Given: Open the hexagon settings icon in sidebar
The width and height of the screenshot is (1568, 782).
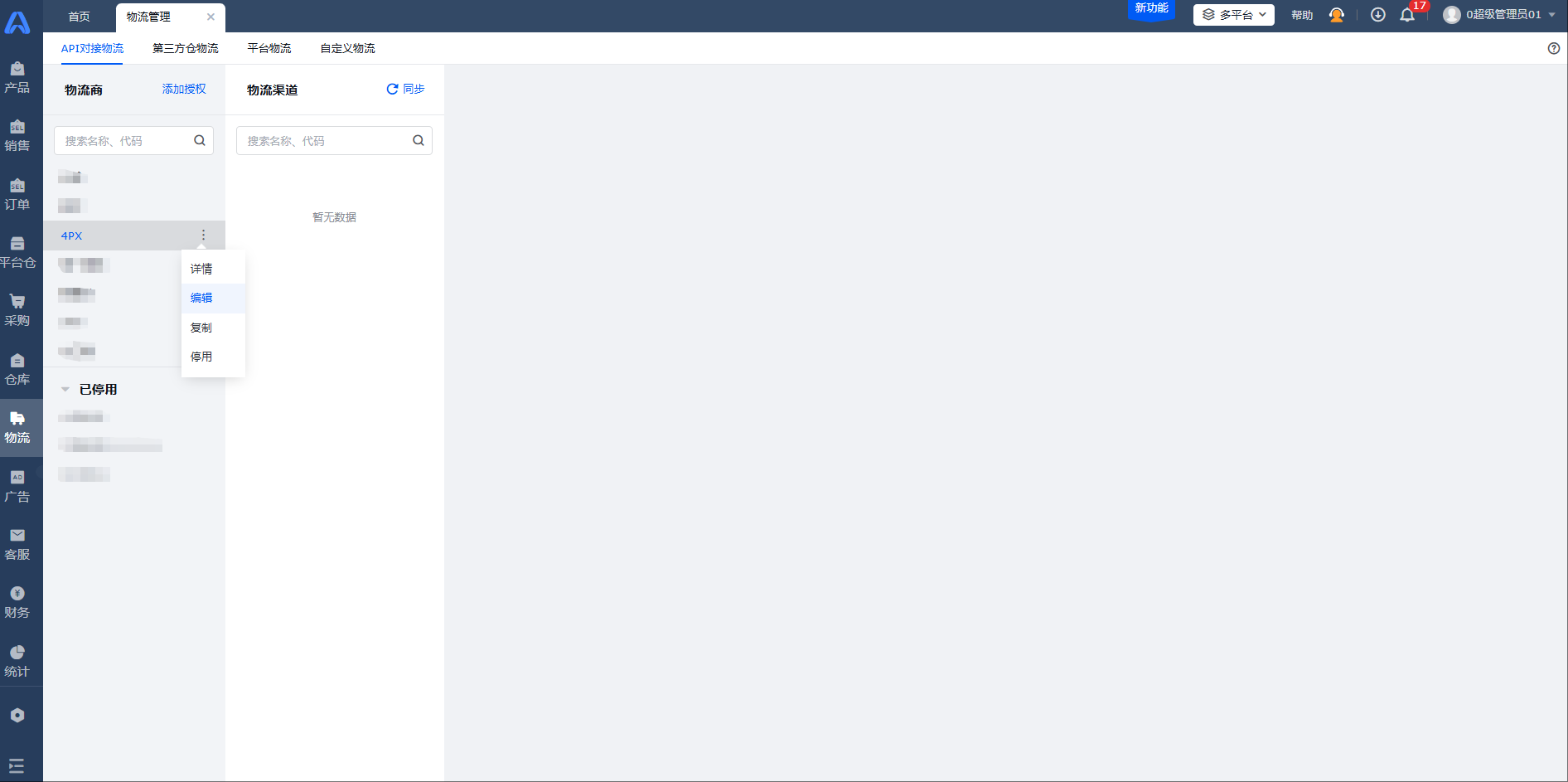Looking at the screenshot, I should tap(17, 715).
